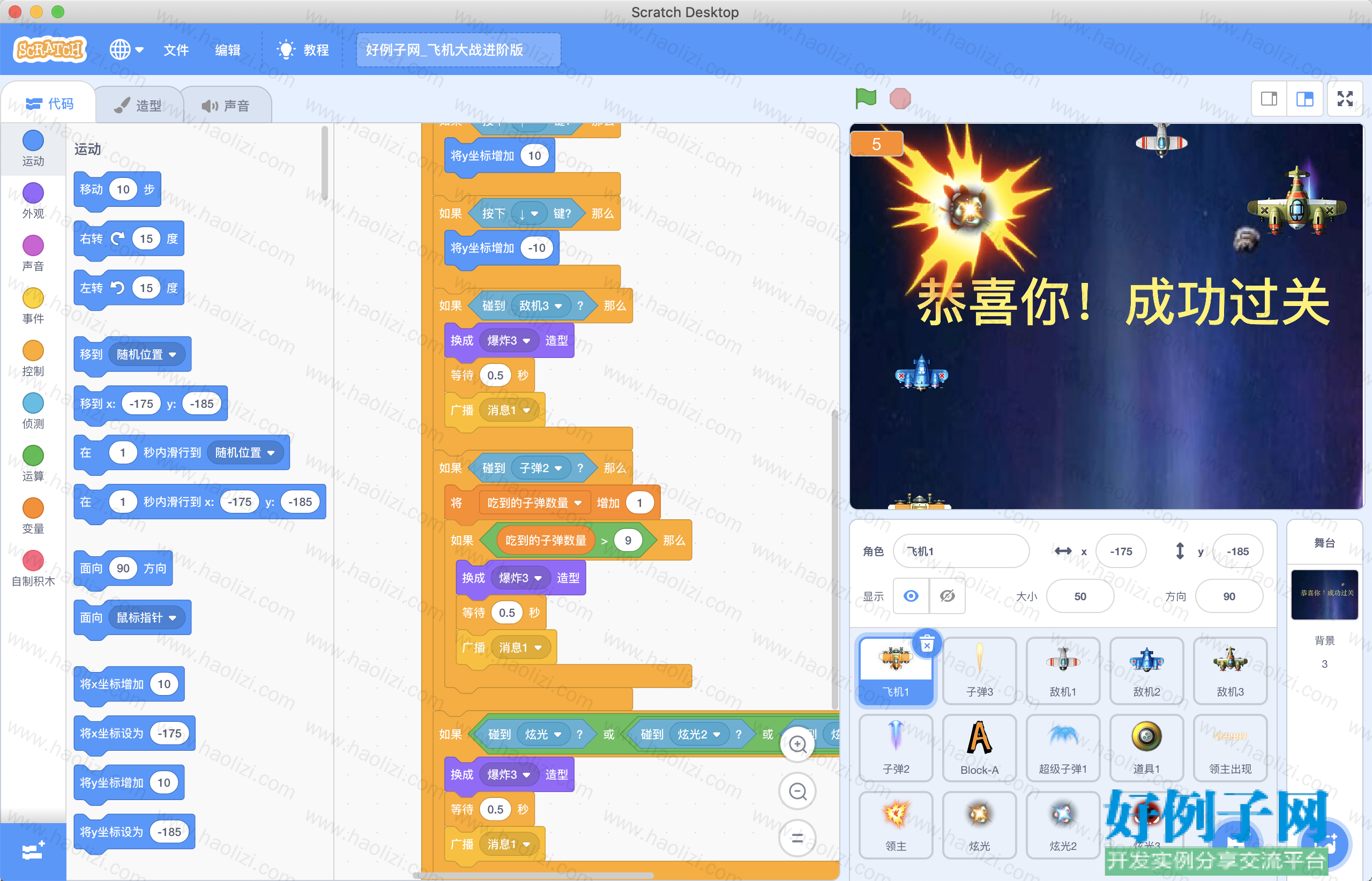Select the 道具1 sprite
Screen dimensions: 1372x881
pos(1146,748)
